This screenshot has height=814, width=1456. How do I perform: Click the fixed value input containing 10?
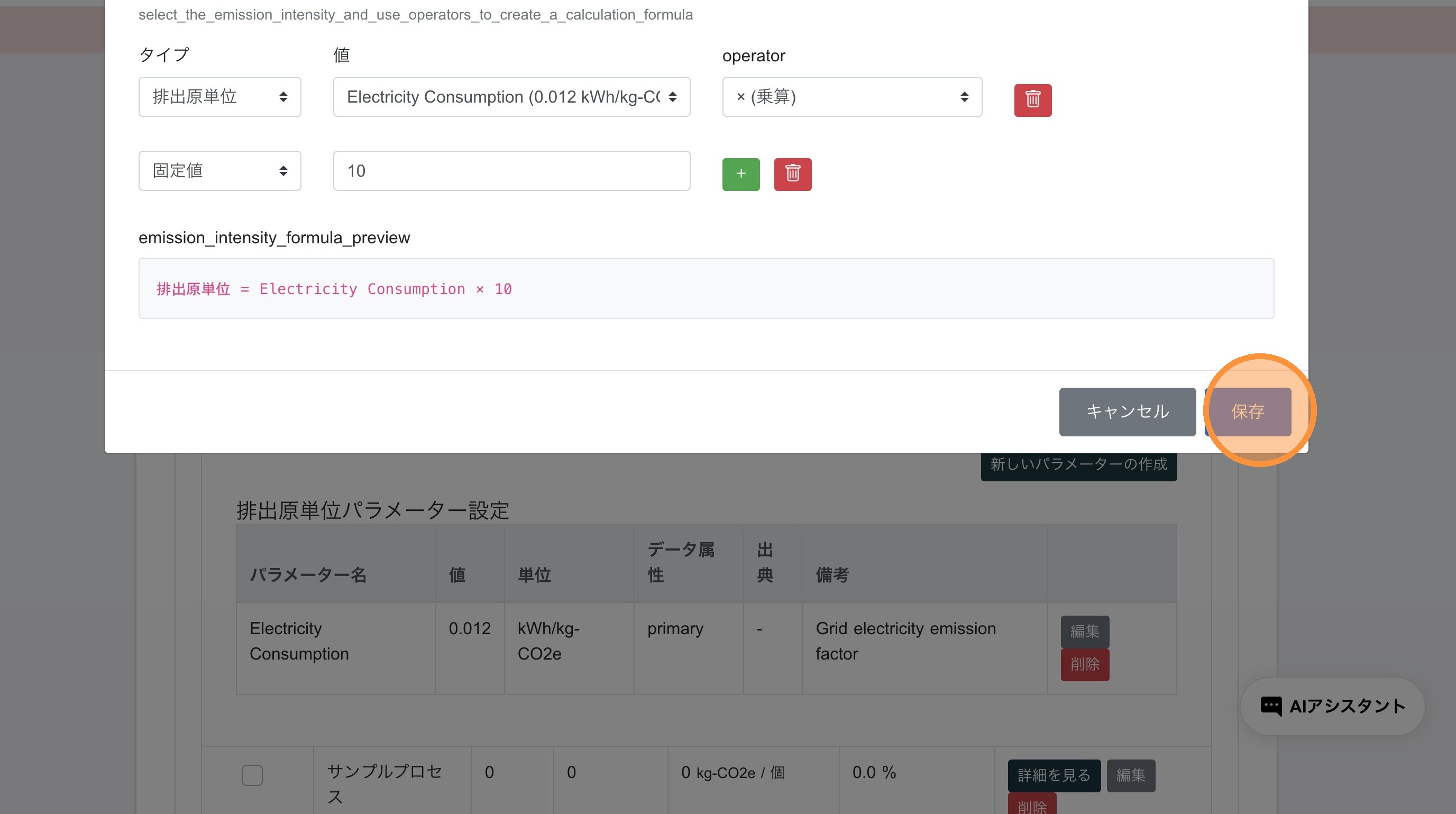pyautogui.click(x=511, y=171)
